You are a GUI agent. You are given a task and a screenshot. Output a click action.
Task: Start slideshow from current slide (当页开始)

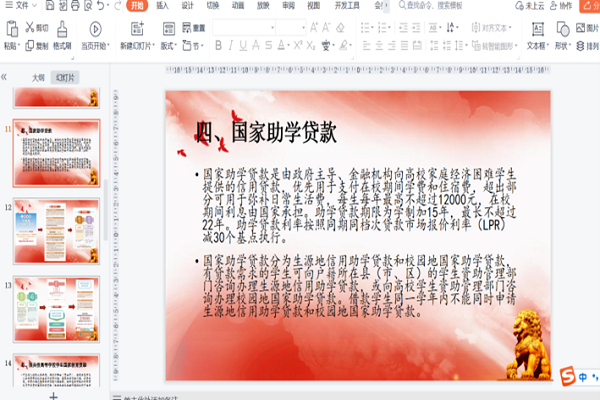tap(95, 30)
